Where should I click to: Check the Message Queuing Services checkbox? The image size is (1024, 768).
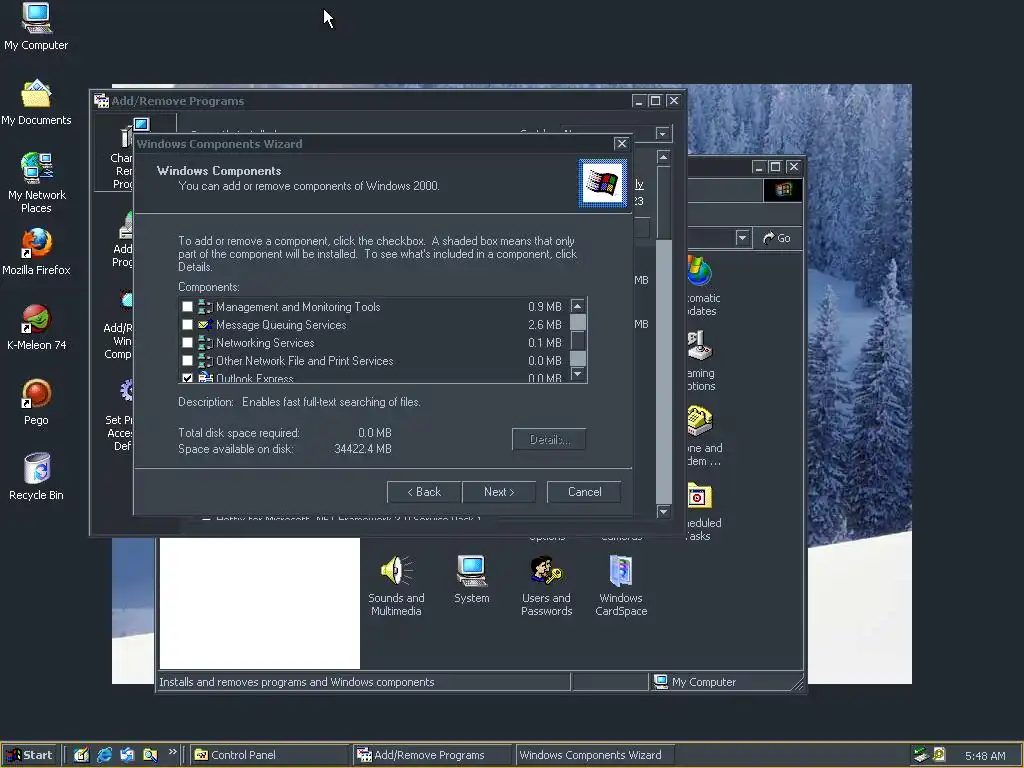click(x=187, y=325)
